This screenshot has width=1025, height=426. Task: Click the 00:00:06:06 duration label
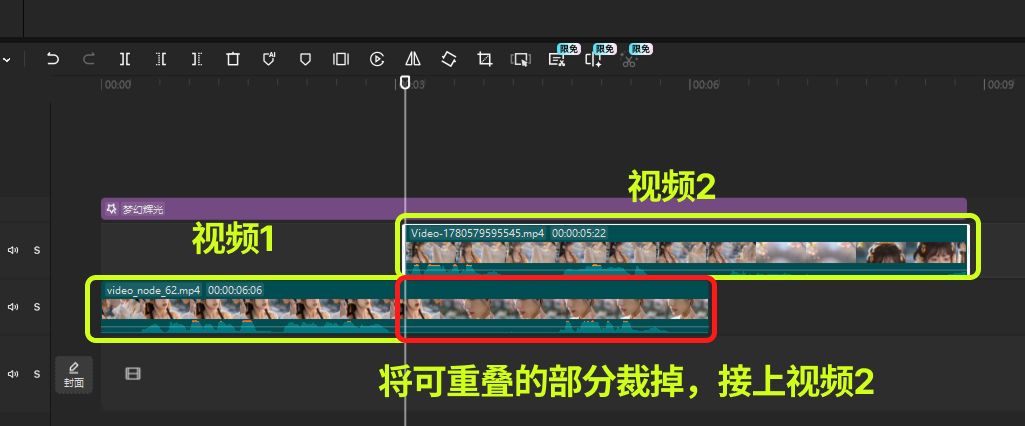[235, 290]
